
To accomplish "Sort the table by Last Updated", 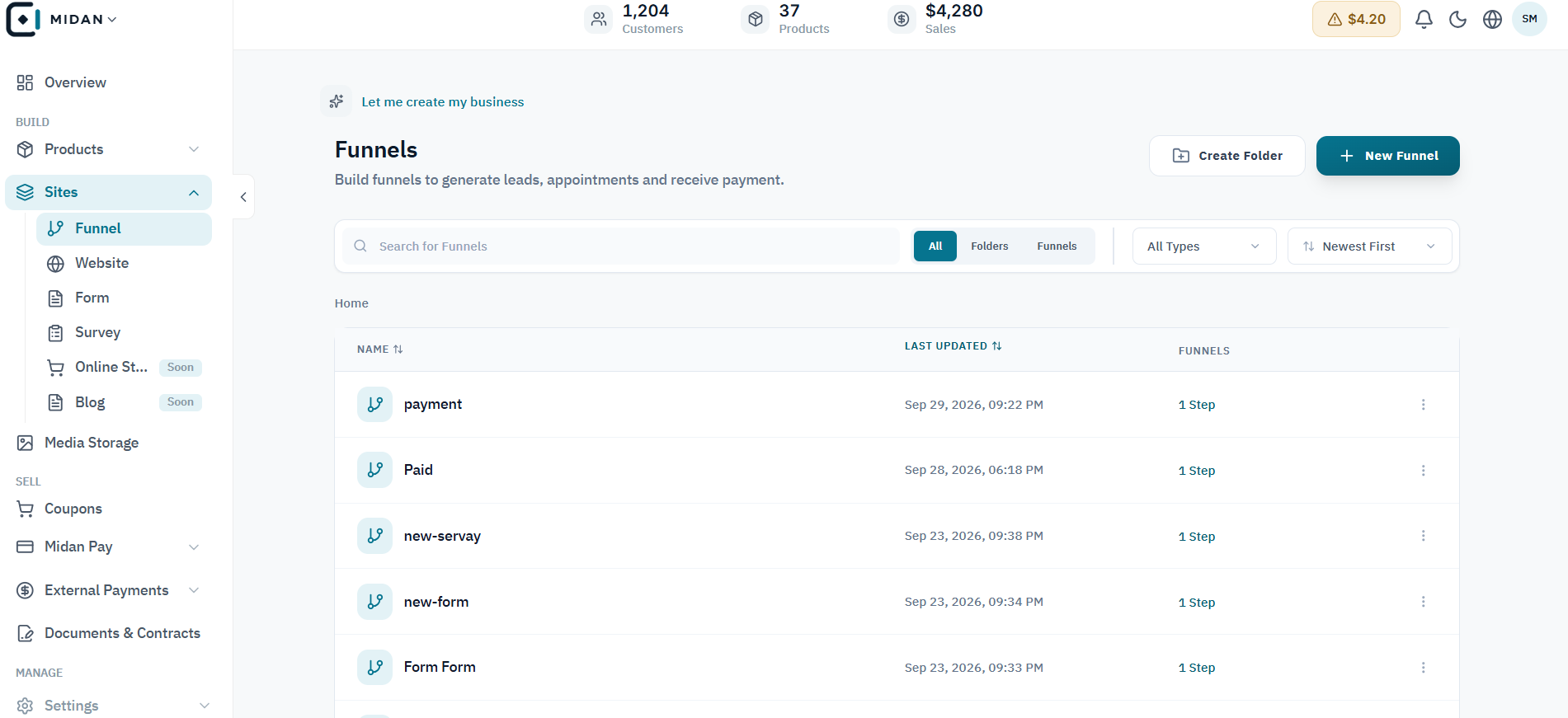I will point(953,346).
